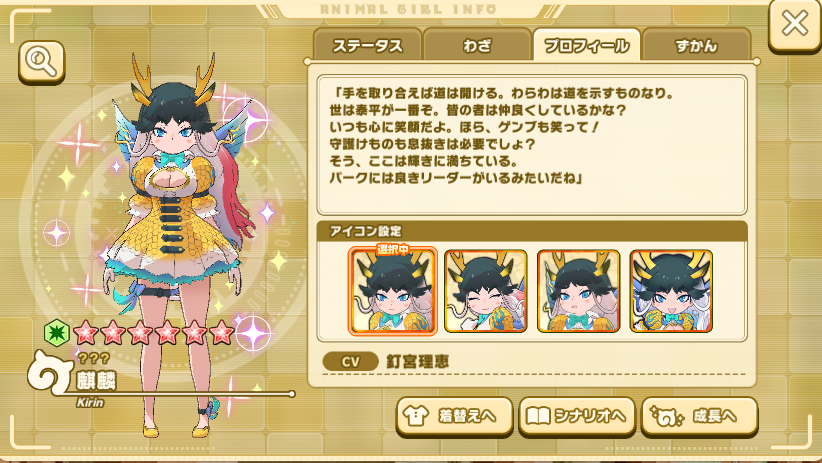Screen dimensions: 822x463
Task: Click the book icon on シナリオへ
Action: tap(538, 416)
